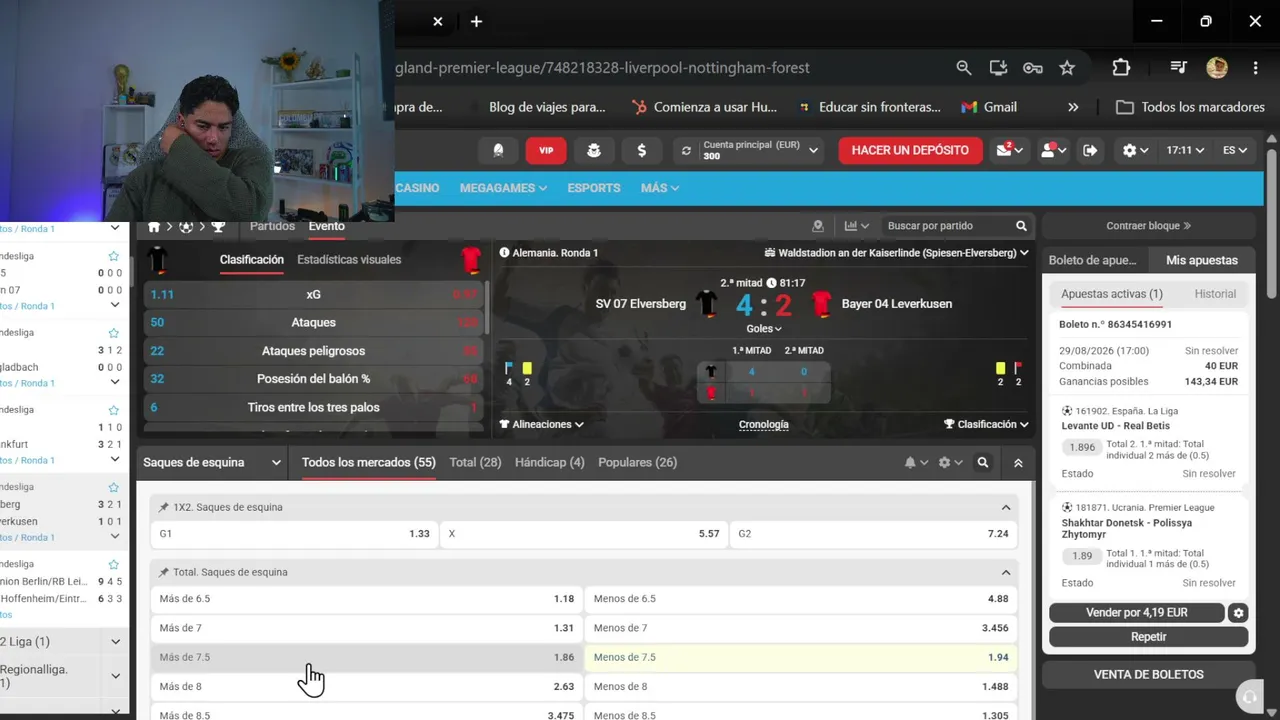Expand the Waldstadion venue dropdown
Screen dimensions: 1280x720
click(897, 253)
